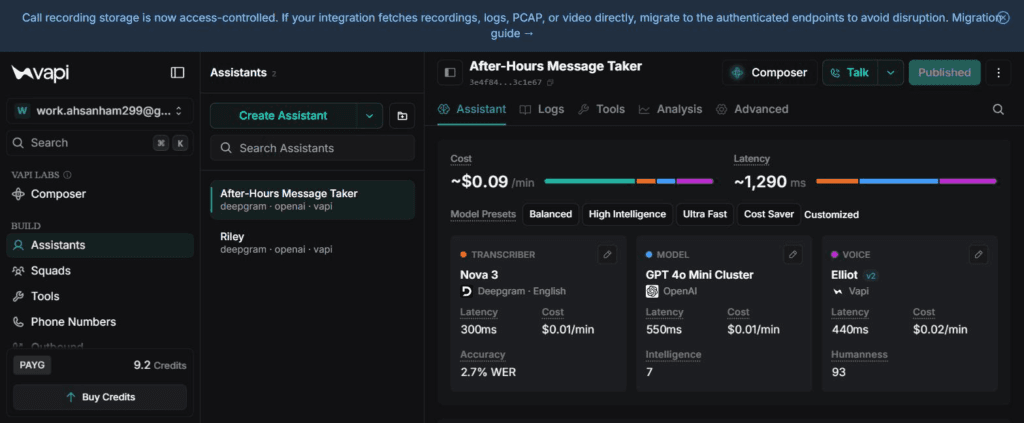Click the sidebar Tools wrench icon

[18, 296]
